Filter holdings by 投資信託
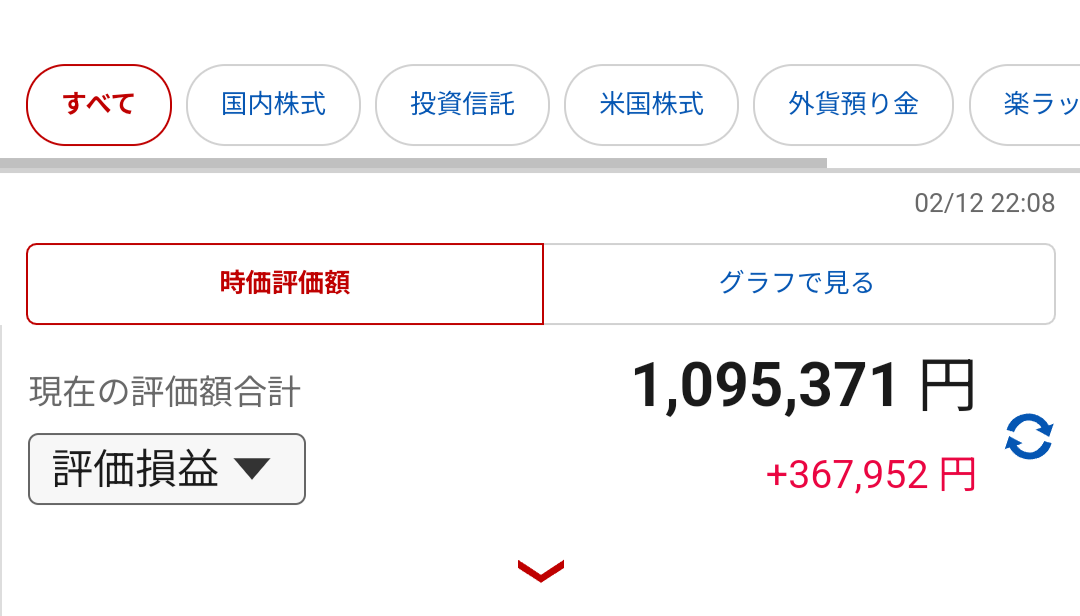Screen dimensions: 1080x616 (462, 105)
